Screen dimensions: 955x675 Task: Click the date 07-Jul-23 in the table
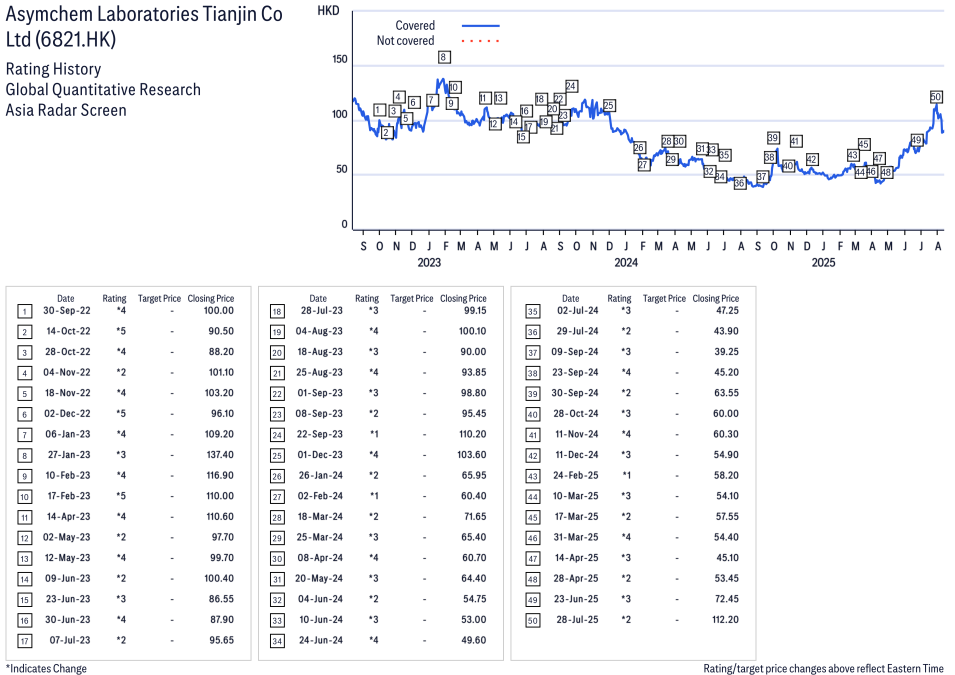pos(69,640)
